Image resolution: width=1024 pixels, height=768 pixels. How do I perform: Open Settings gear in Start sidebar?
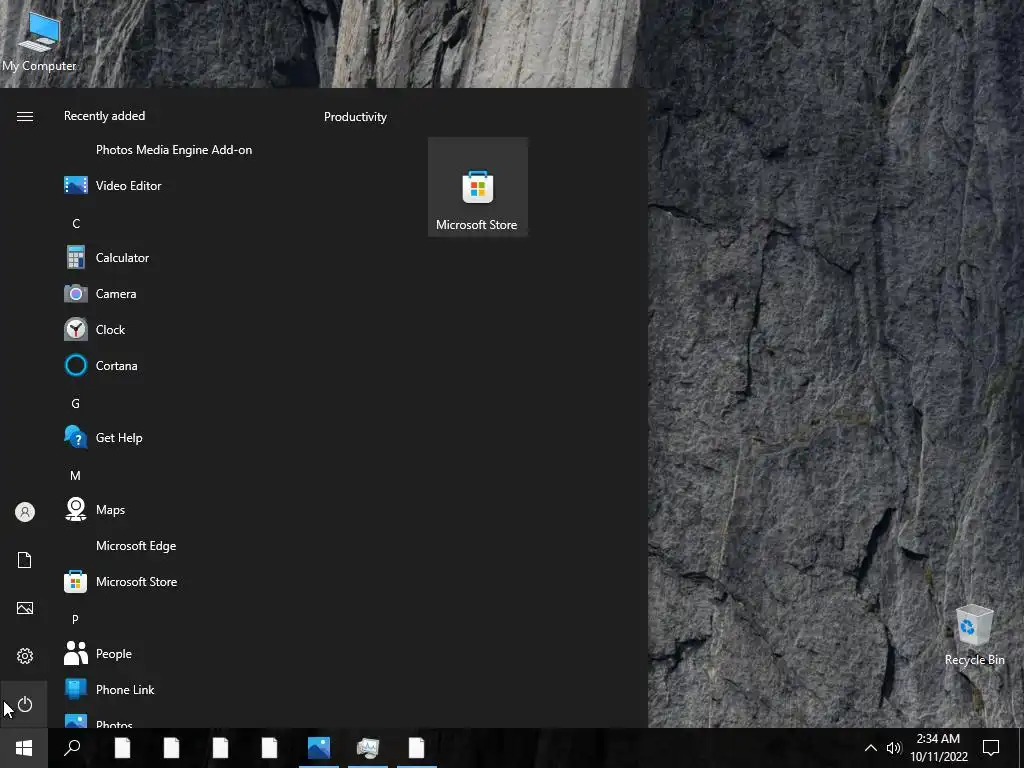(25, 656)
